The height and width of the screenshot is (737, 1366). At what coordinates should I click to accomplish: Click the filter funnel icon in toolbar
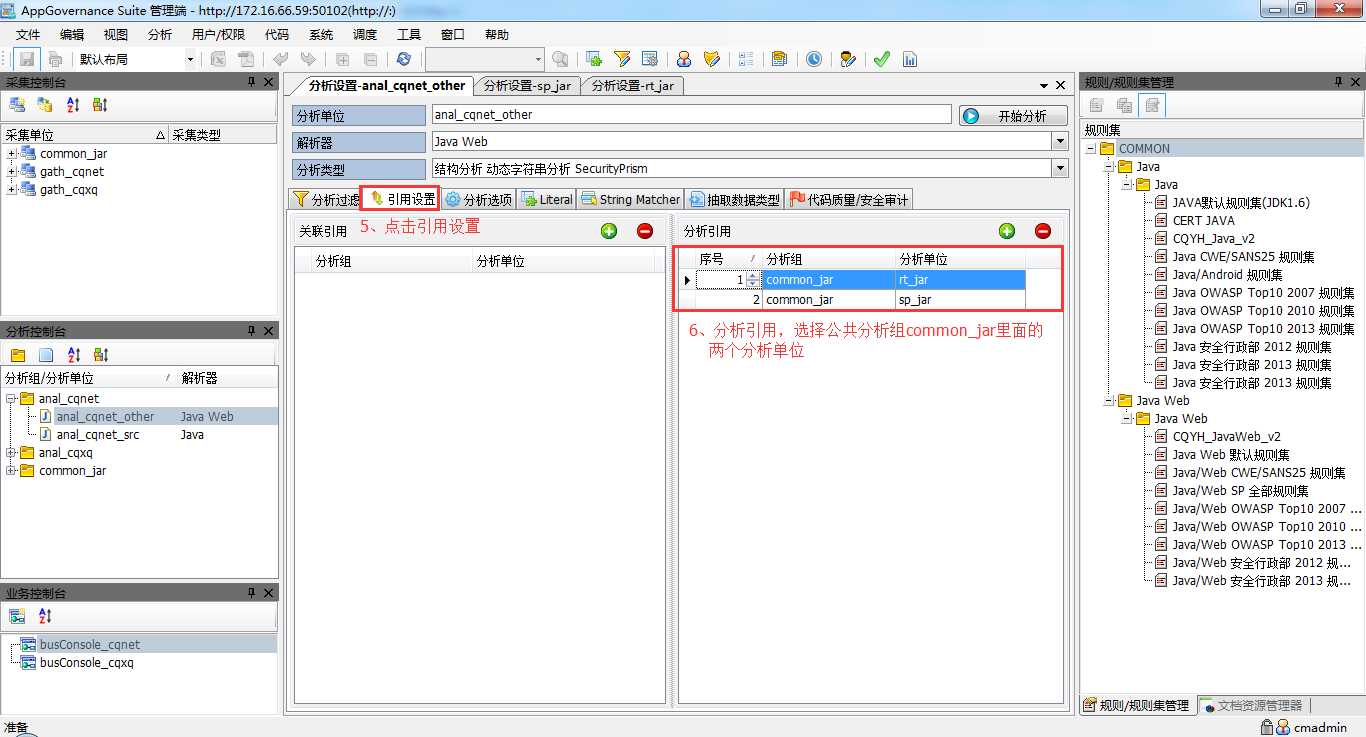point(622,59)
